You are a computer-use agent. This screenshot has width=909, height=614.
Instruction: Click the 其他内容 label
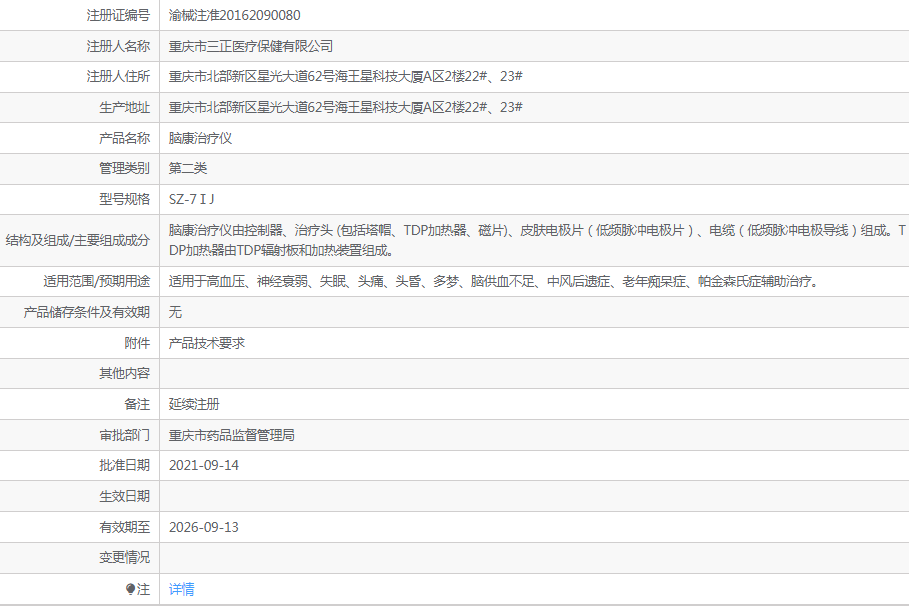[x=125, y=373]
